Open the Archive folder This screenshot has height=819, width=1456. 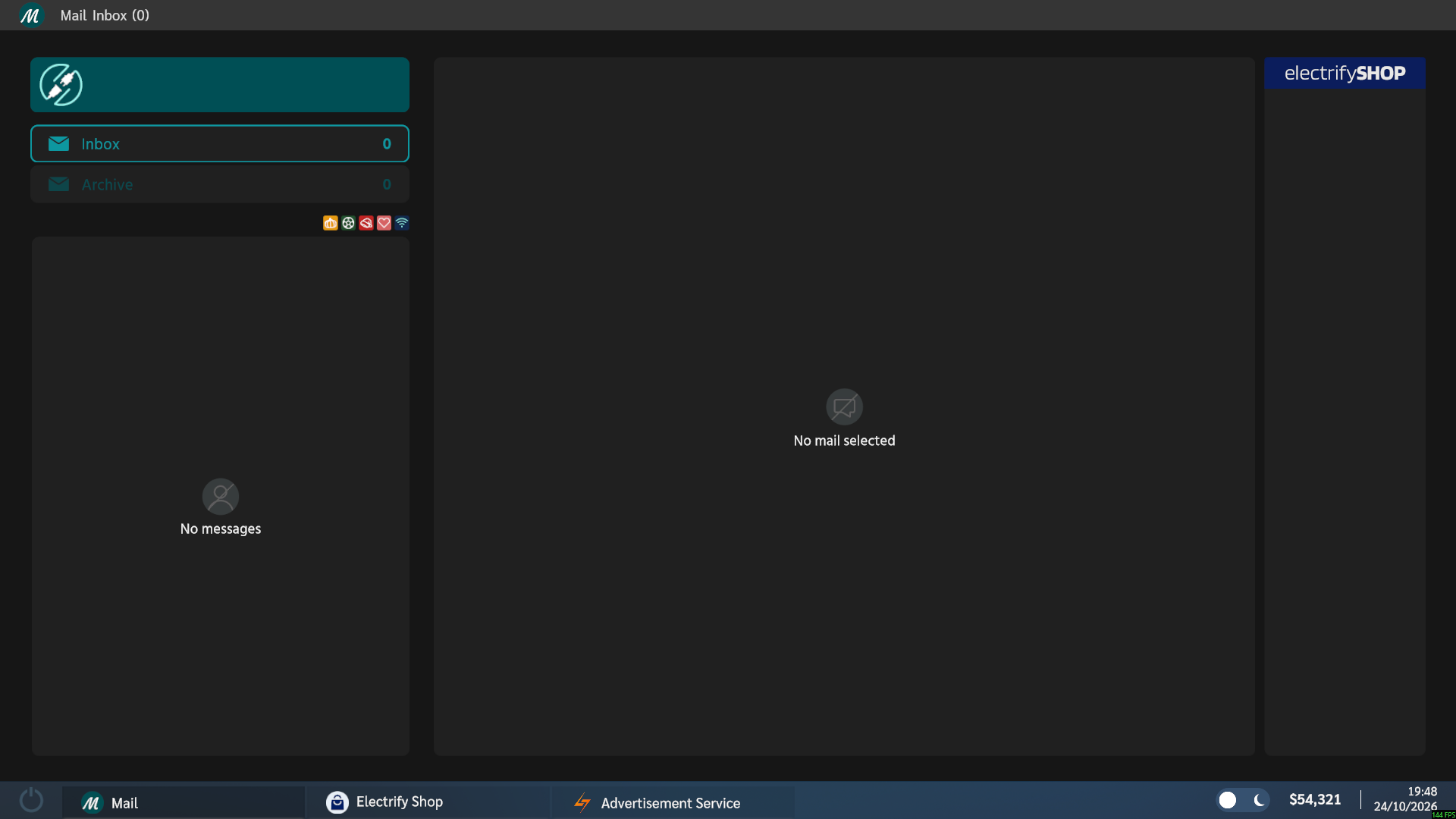pos(220,184)
